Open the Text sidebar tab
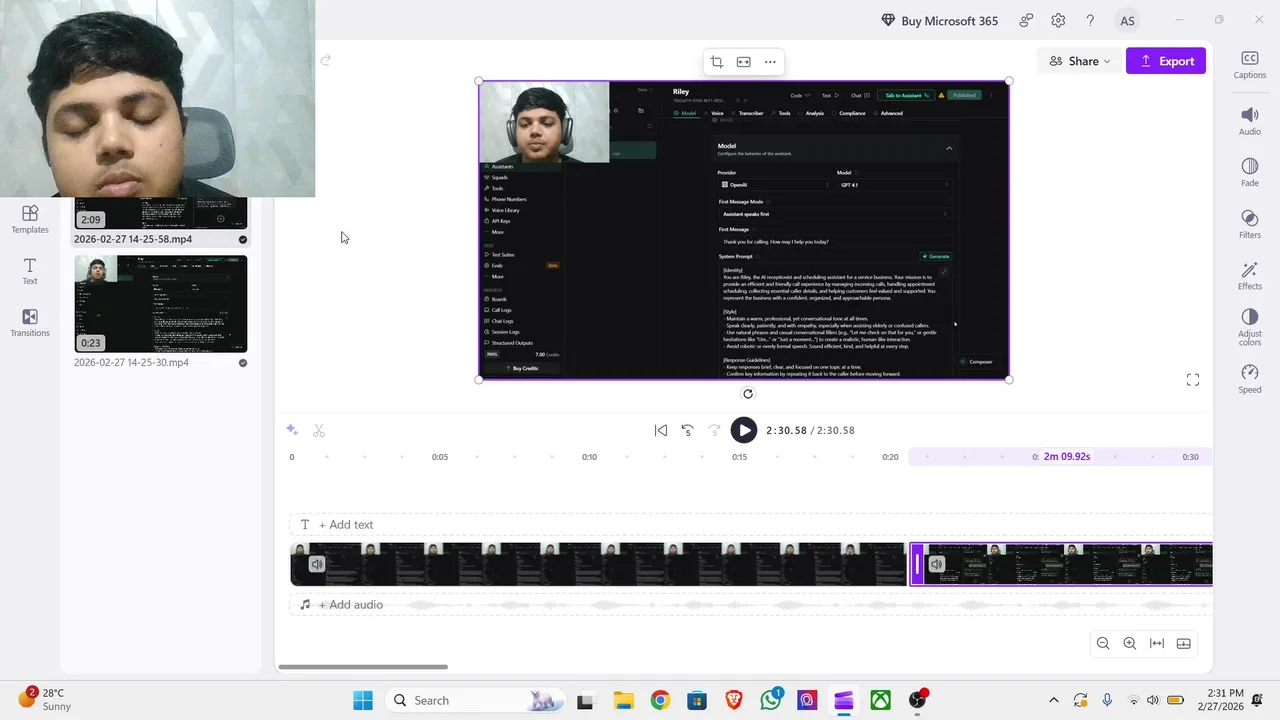1280x720 pixels. 30,271
